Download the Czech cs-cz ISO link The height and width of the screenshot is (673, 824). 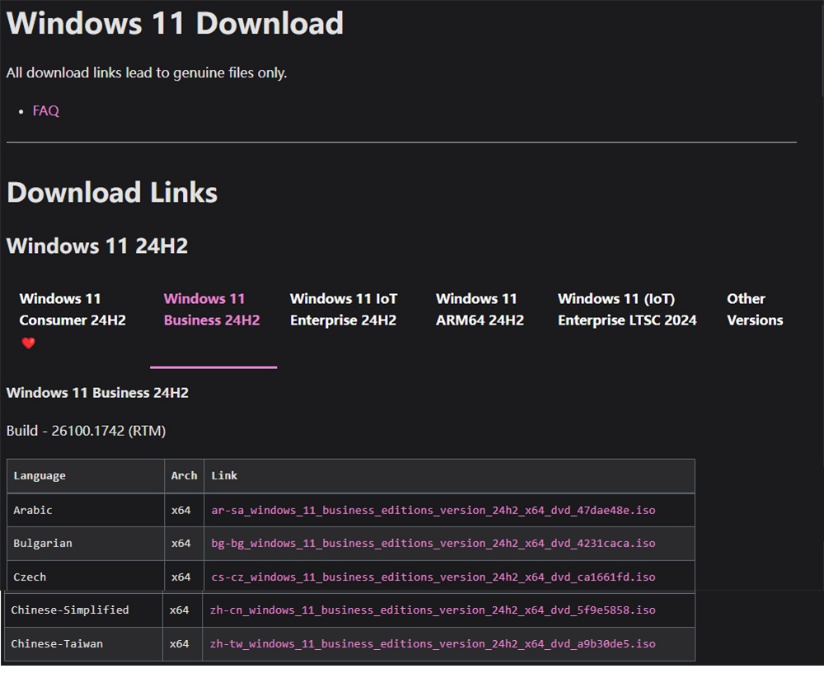433,577
